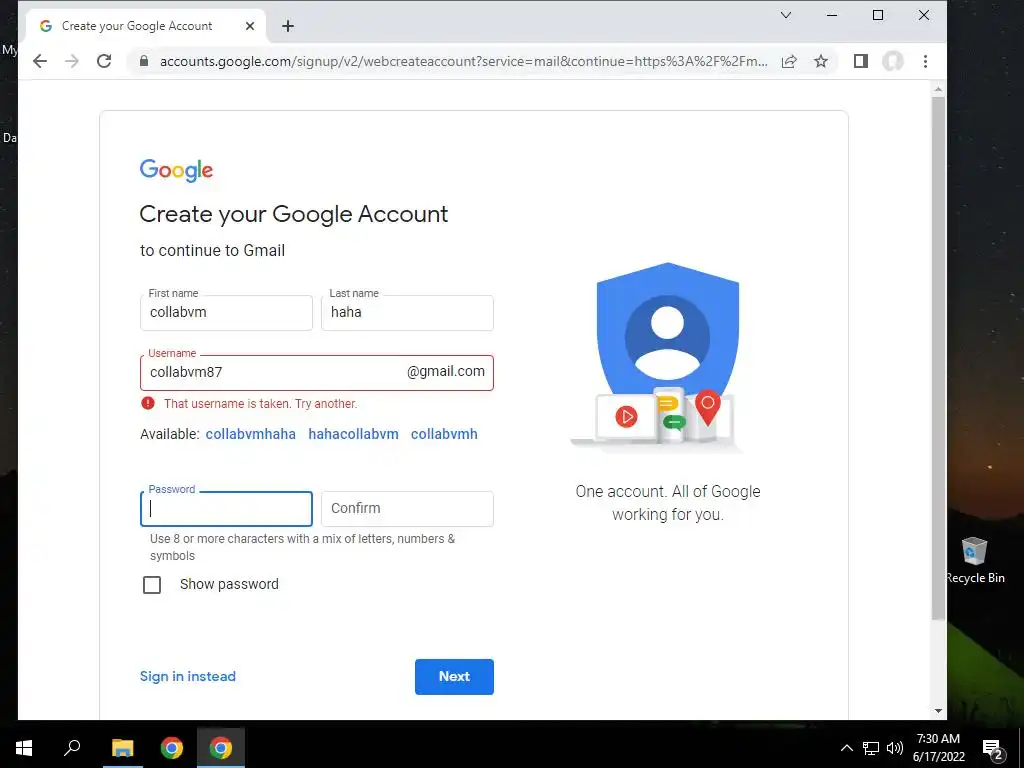Share this page via the share icon

pos(789,61)
